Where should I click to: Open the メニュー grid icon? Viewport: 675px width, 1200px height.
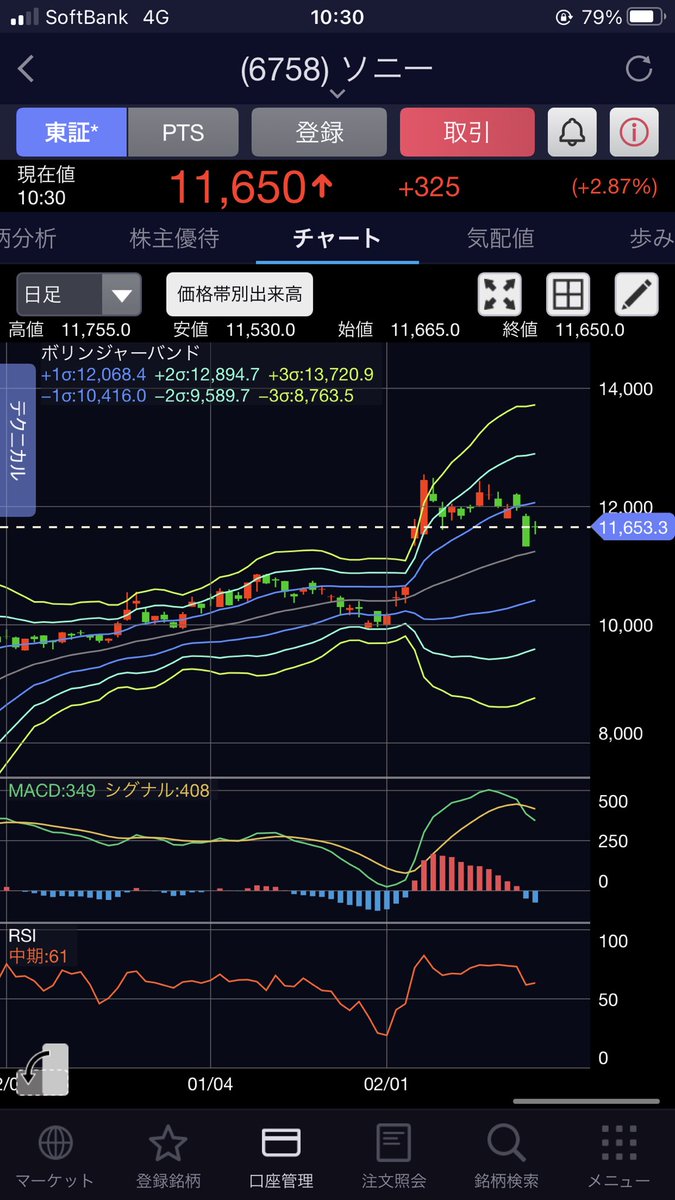[x=620, y=1143]
